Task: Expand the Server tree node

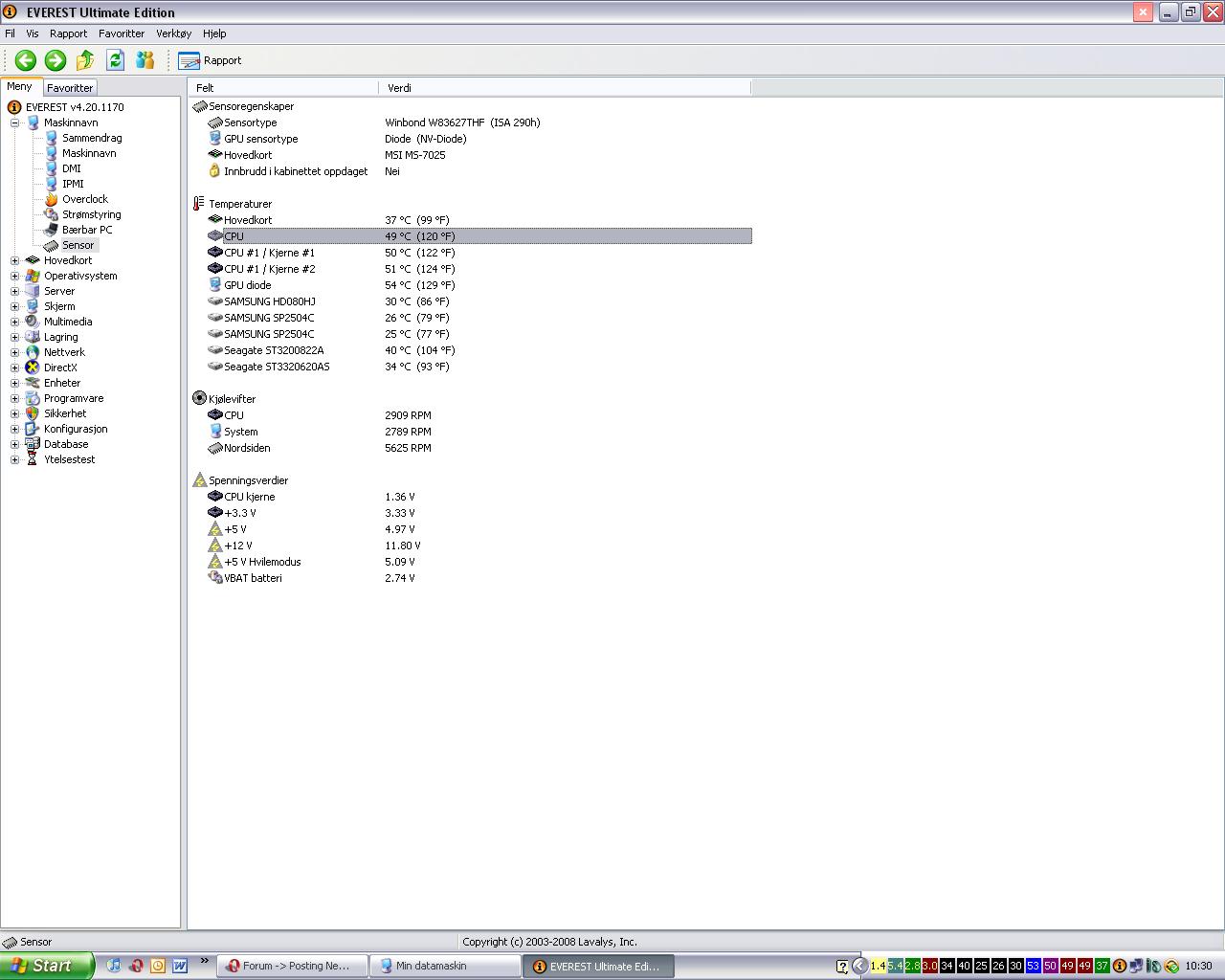Action: tap(14, 291)
